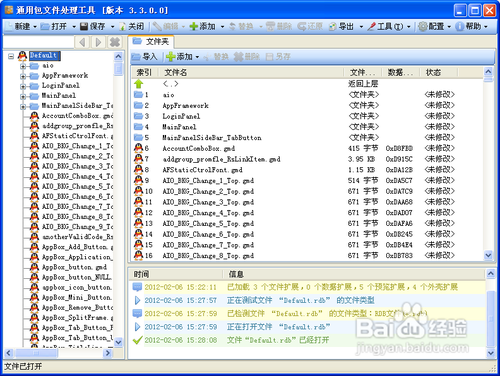This screenshot has height=376, width=500.
Task: Click the 保存 (Save) toolbar button
Action: pyautogui.click(x=93, y=26)
